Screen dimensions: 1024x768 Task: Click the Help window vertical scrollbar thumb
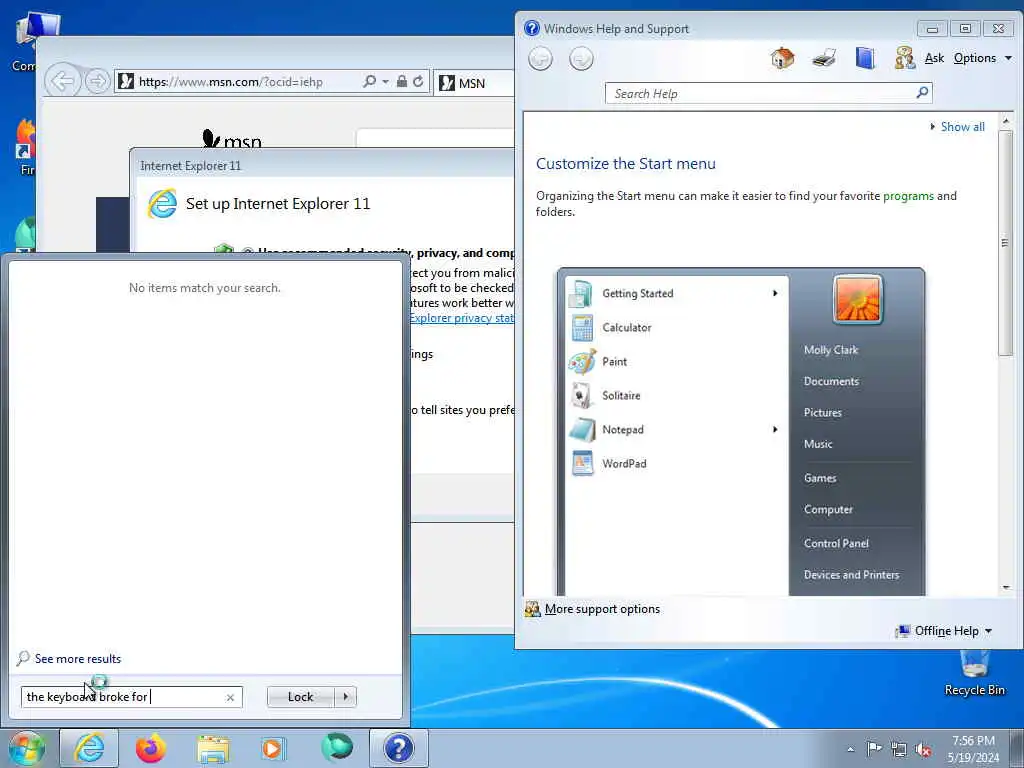pos(1006,243)
